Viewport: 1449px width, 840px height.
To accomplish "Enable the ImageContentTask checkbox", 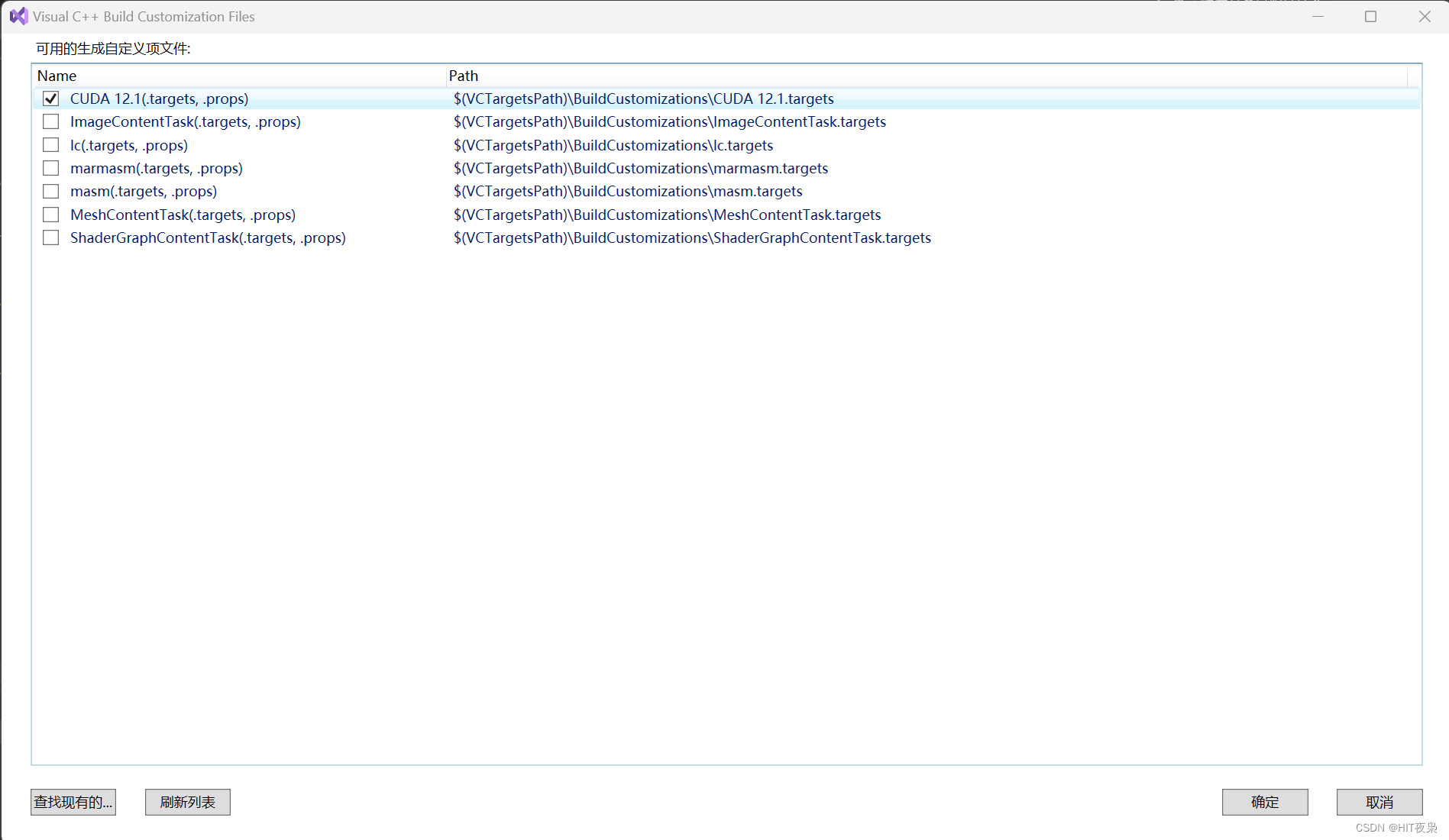I will point(51,121).
